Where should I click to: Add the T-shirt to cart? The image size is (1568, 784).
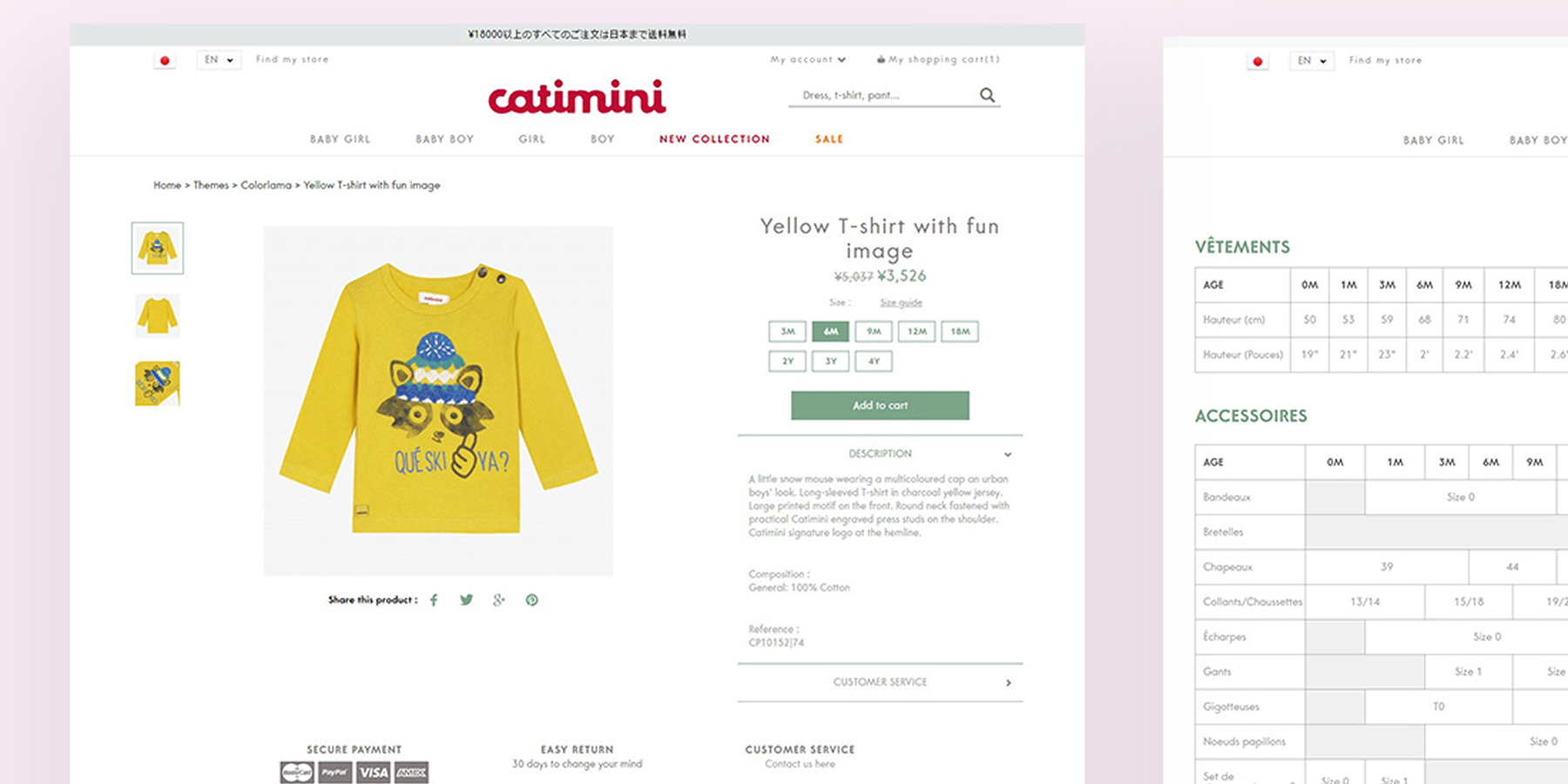(x=880, y=405)
